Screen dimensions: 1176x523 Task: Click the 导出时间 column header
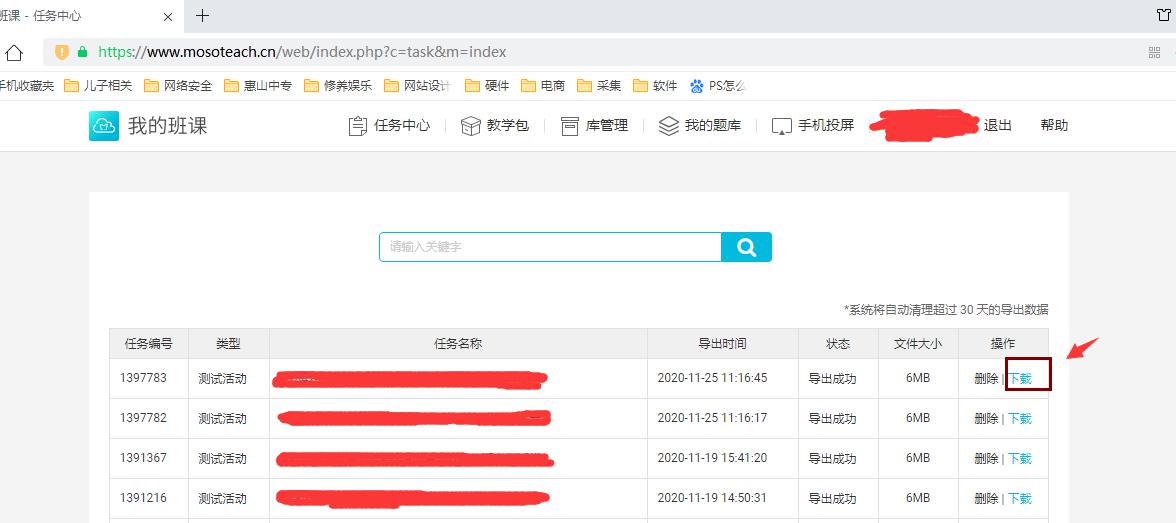point(722,344)
